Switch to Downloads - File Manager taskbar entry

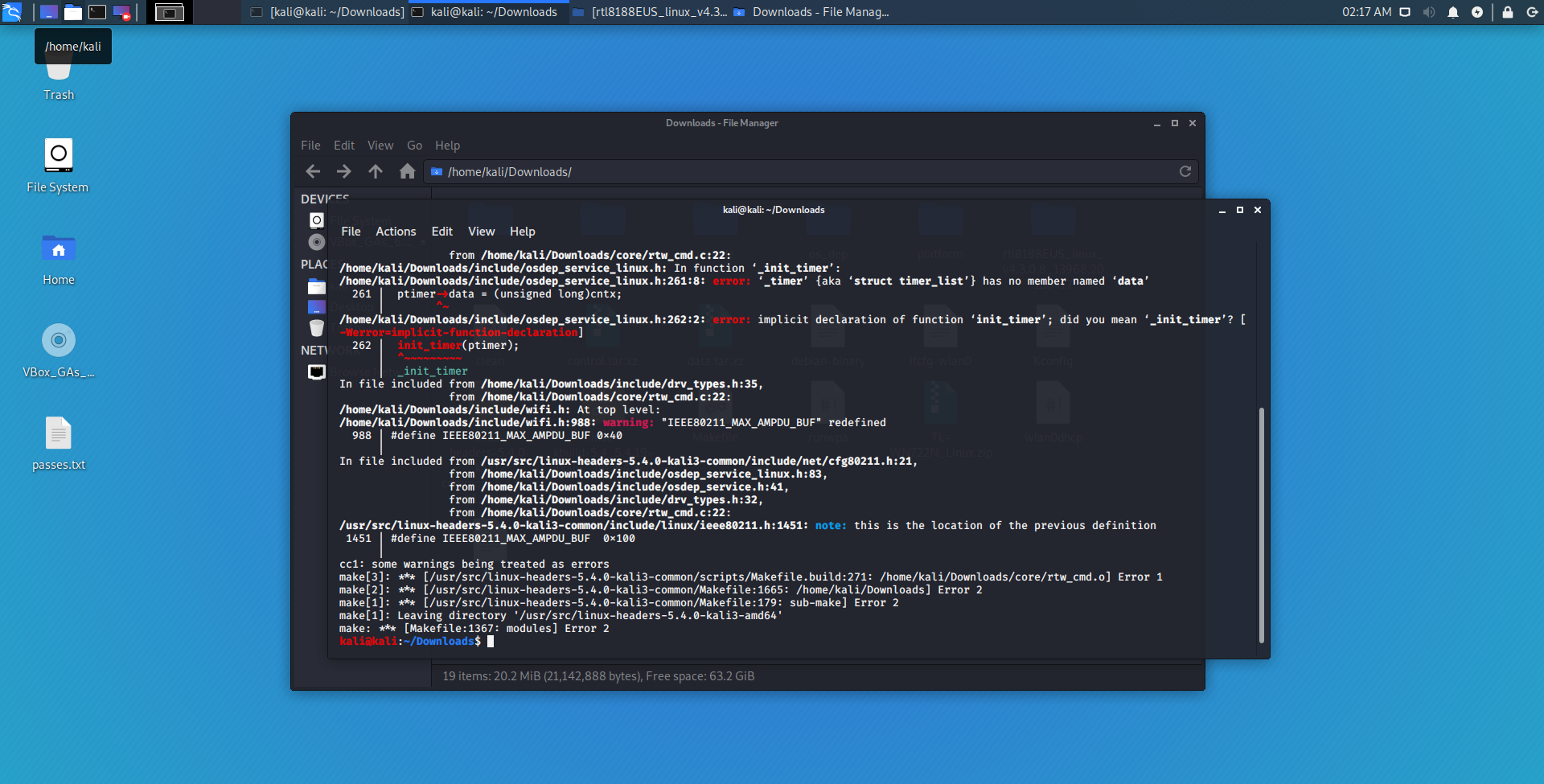tap(811, 12)
